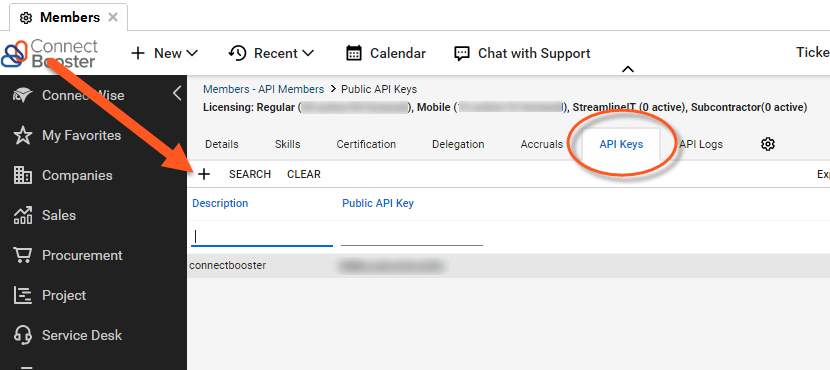Screen dimensions: 830x370
Task: Click the Procurement shopping cart icon
Action: click(22, 255)
